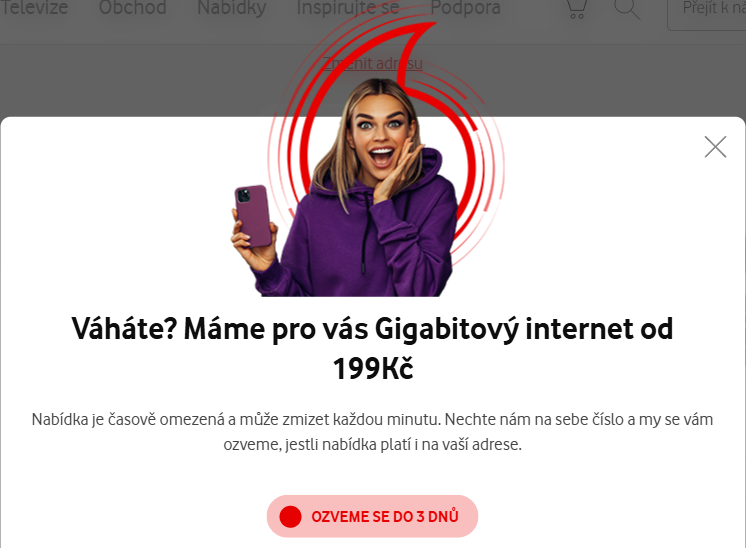Click the search magnifier icon
The height and width of the screenshot is (548, 746).
(x=627, y=9)
